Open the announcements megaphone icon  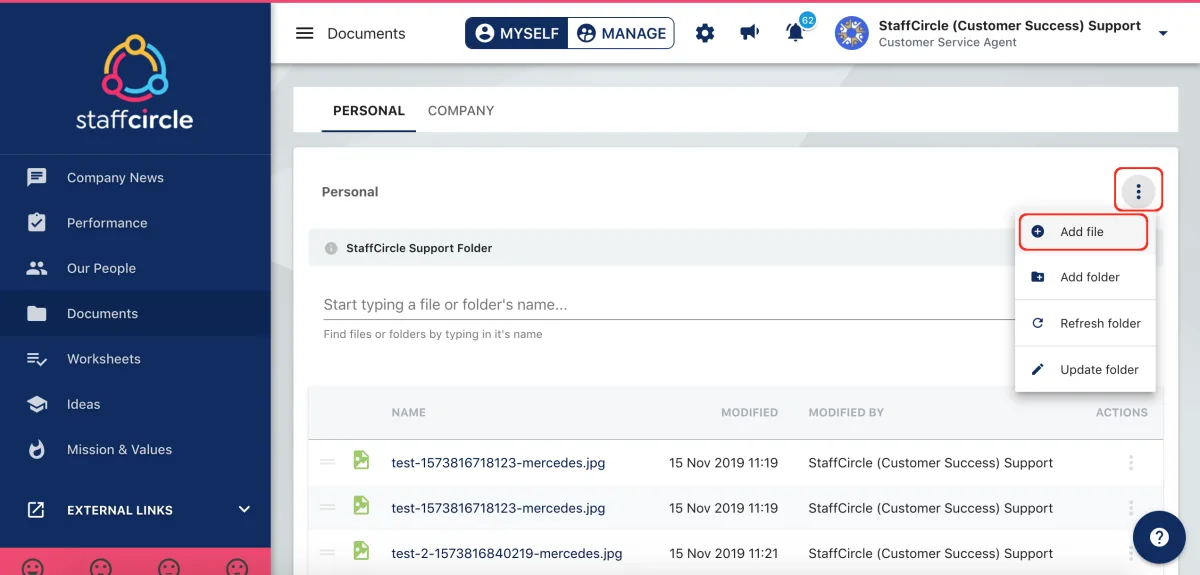tap(749, 33)
